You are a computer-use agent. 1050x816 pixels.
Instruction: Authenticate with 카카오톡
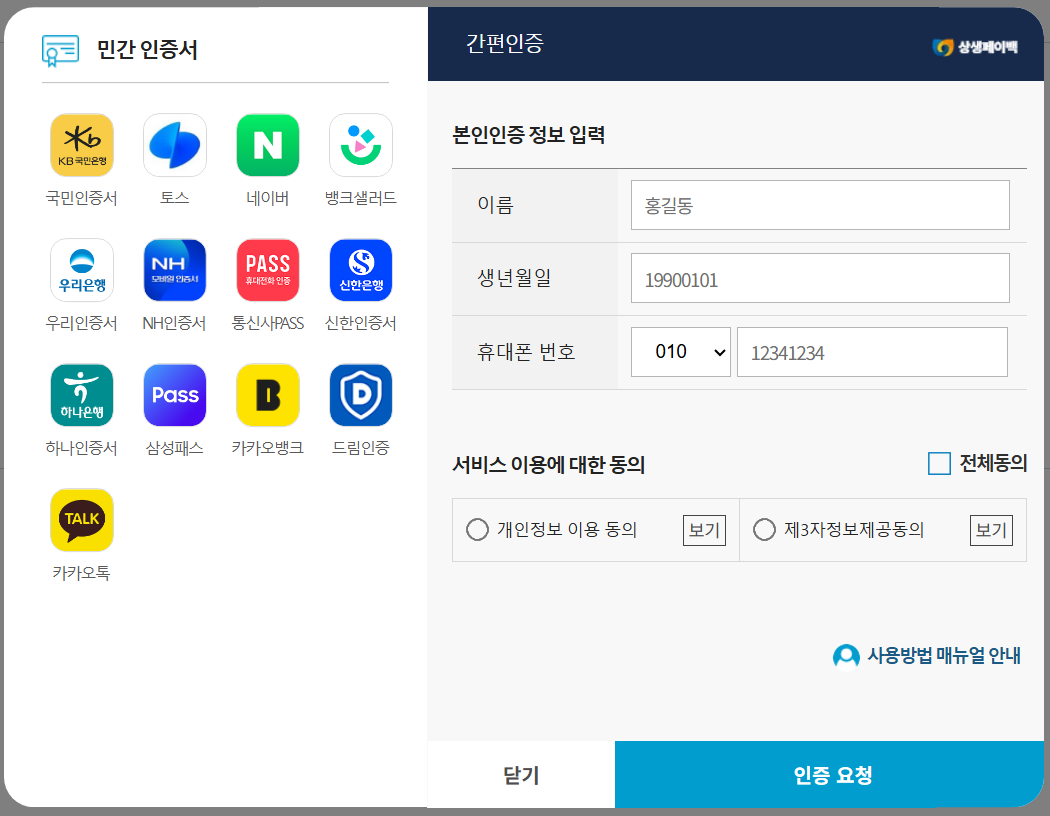coord(81,520)
